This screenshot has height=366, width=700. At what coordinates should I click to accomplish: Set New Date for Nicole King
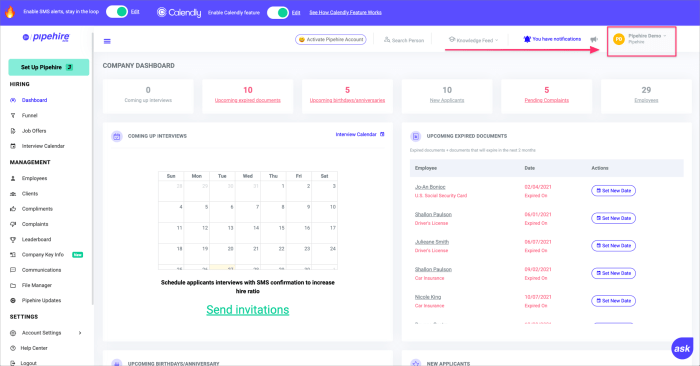point(613,301)
